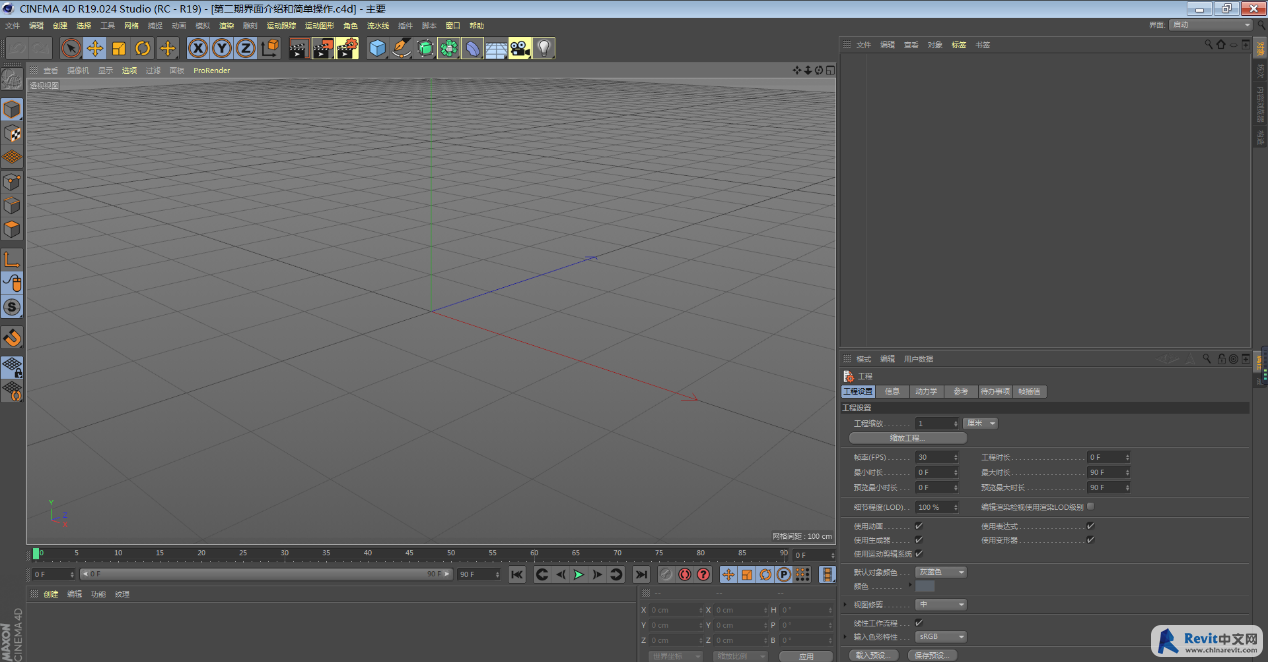The width and height of the screenshot is (1268, 662).
Task: Switch to 信息 tab in attributes
Action: point(892,392)
